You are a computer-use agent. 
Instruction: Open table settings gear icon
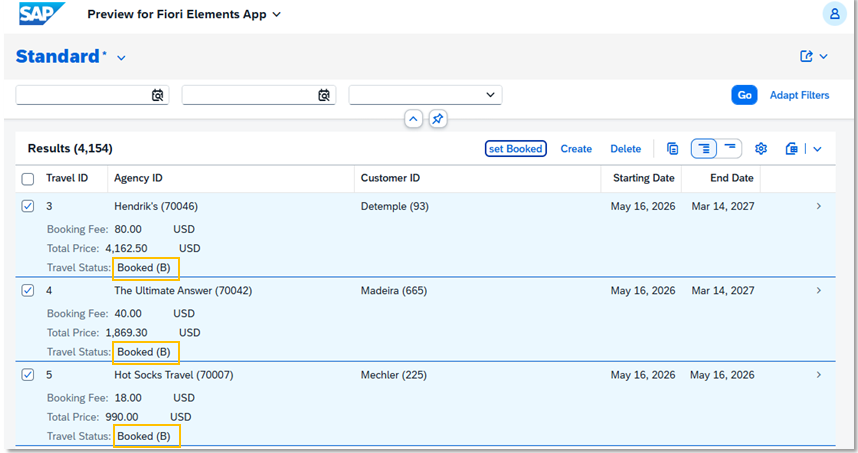tap(761, 148)
